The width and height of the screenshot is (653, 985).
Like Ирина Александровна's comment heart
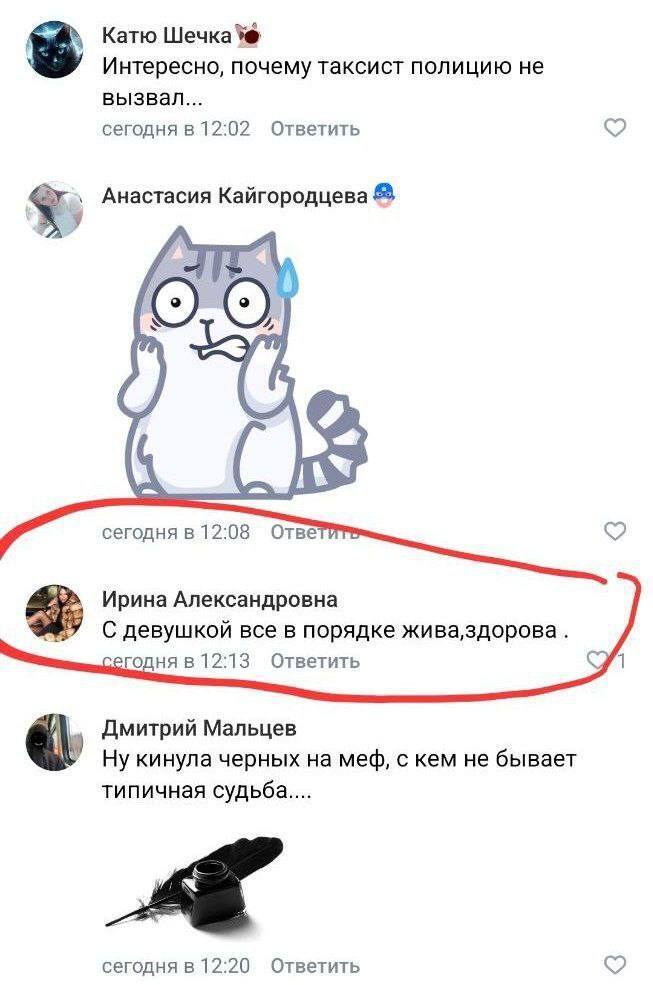(x=597, y=659)
